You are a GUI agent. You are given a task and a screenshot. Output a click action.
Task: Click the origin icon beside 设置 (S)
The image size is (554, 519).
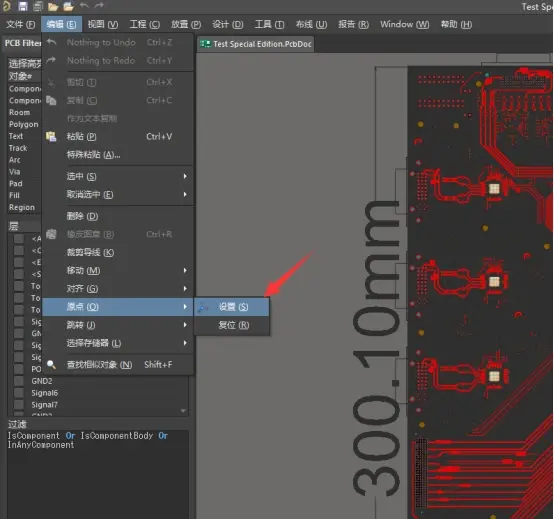203,307
